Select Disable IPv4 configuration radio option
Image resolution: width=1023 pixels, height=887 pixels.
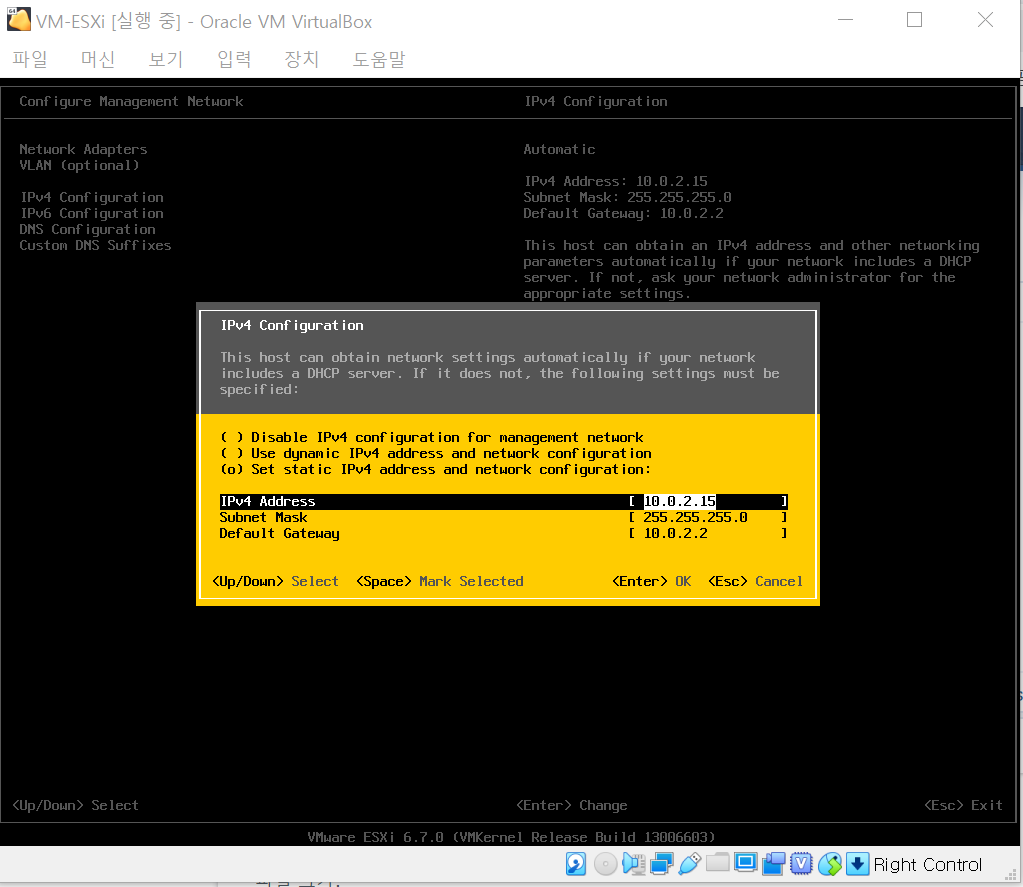[x=431, y=437]
